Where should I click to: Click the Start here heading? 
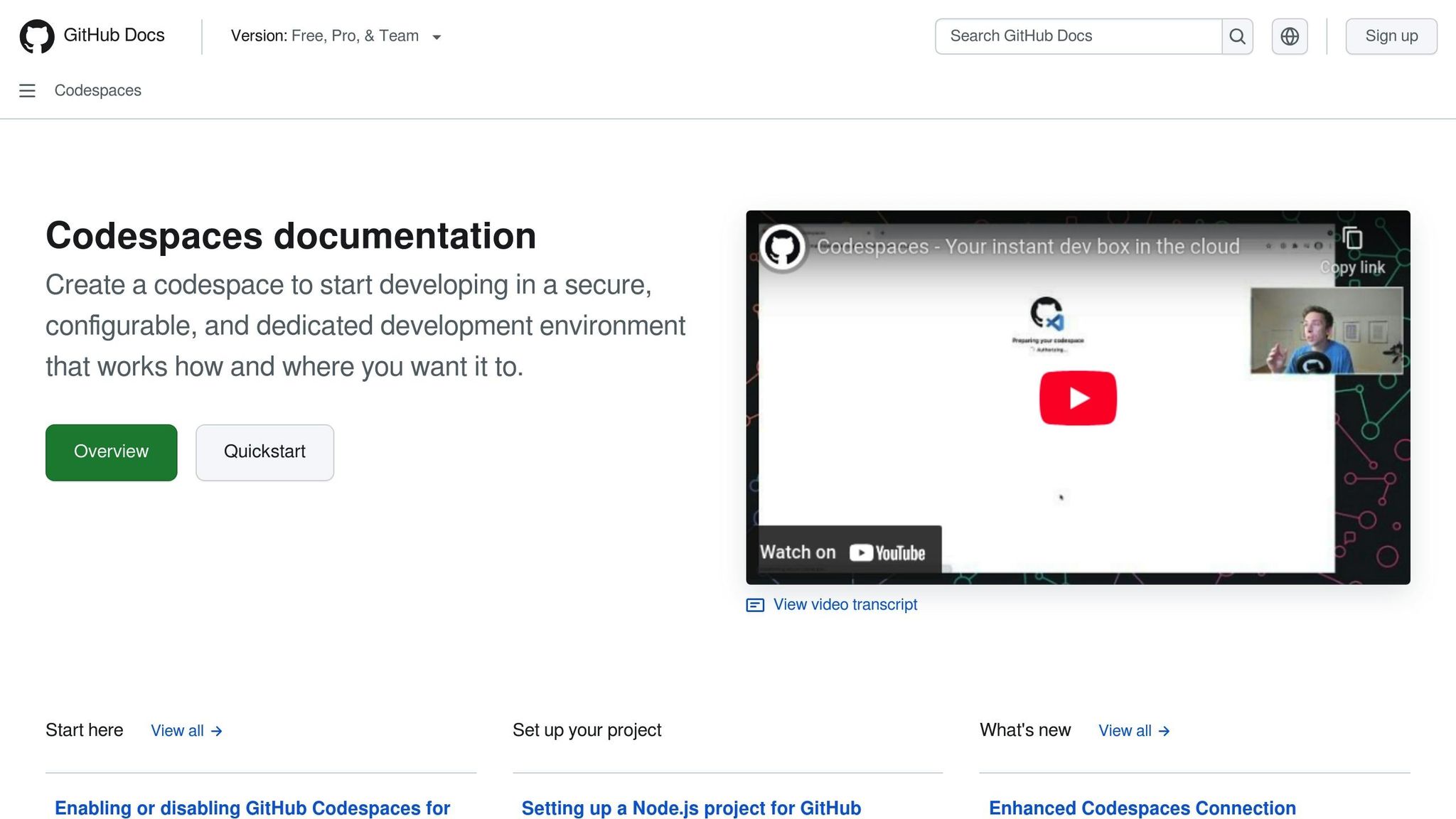click(x=85, y=730)
